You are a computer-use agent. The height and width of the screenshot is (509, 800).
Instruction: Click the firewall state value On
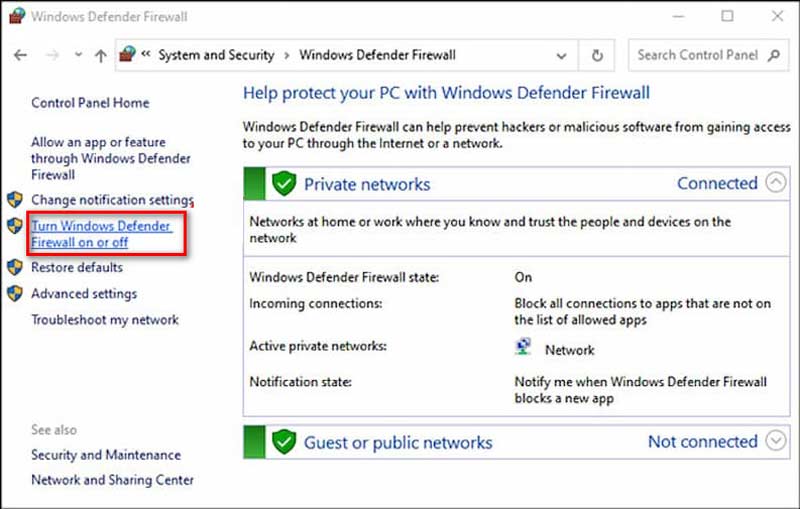pos(523,277)
